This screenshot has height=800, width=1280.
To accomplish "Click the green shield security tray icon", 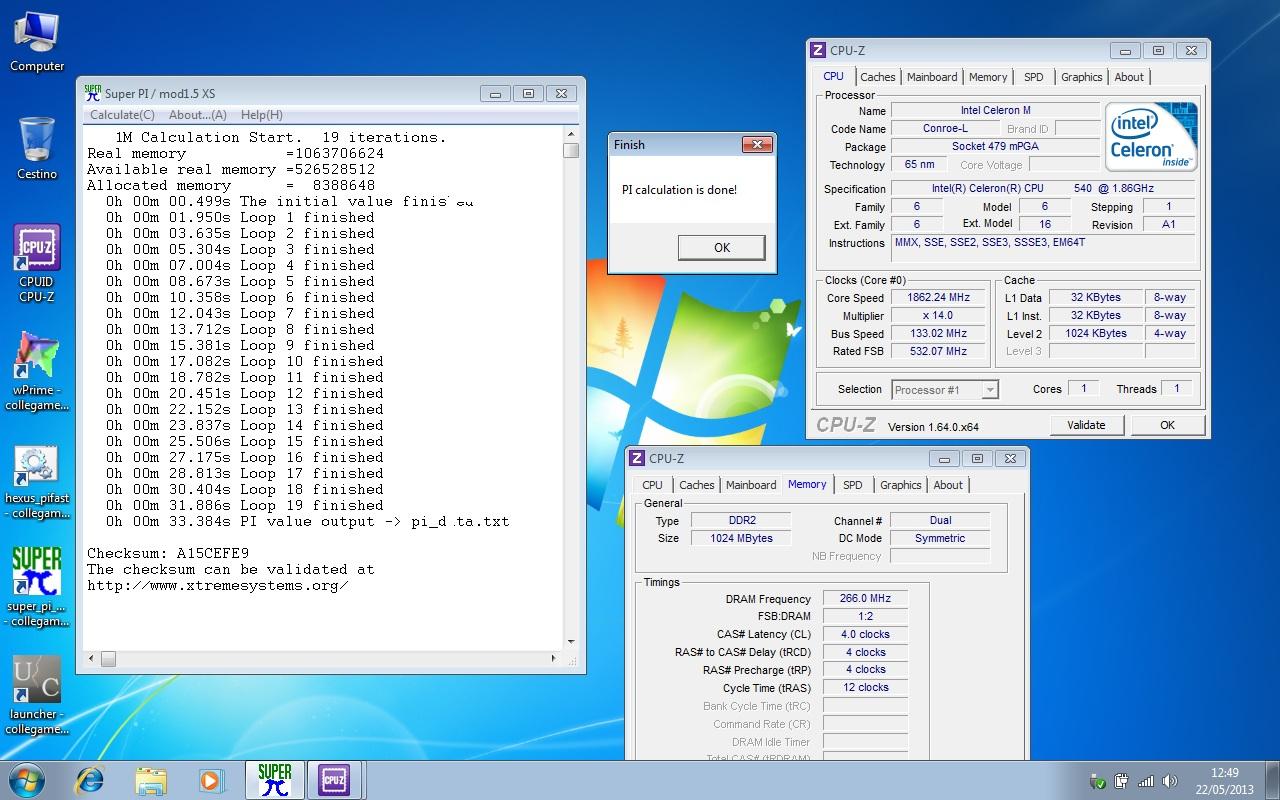I will tap(1098, 781).
